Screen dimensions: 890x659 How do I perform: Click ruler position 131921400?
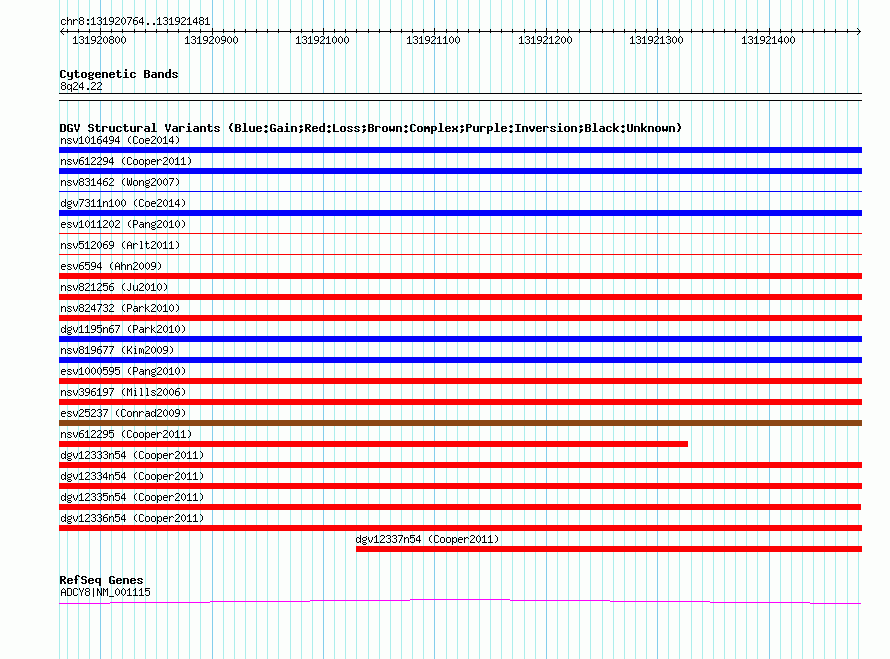coord(769,40)
